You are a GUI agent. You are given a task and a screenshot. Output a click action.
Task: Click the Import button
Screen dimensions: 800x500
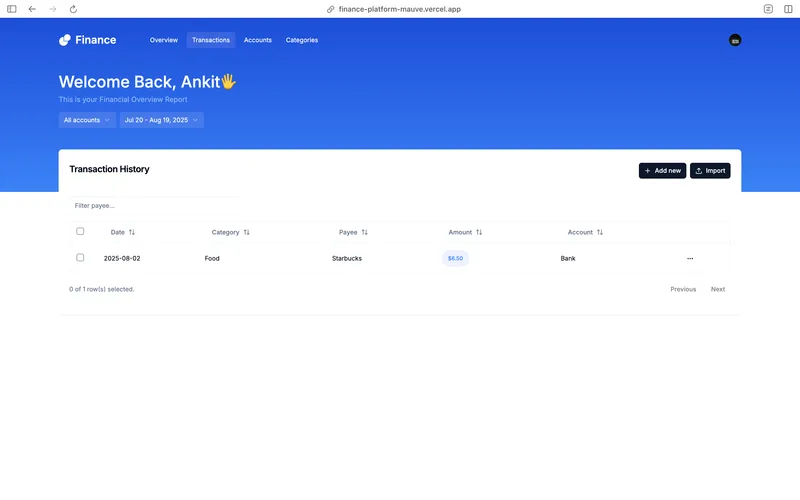(710, 171)
